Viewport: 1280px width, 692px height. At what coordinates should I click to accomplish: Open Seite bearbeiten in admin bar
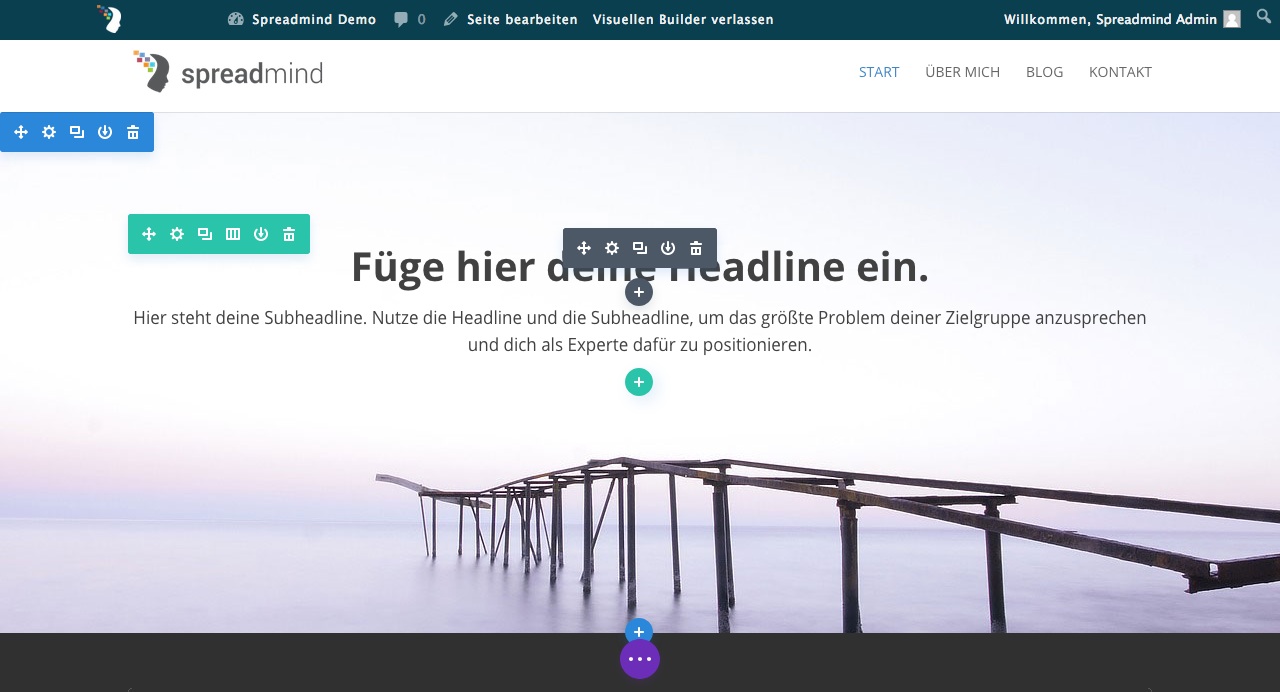click(511, 19)
